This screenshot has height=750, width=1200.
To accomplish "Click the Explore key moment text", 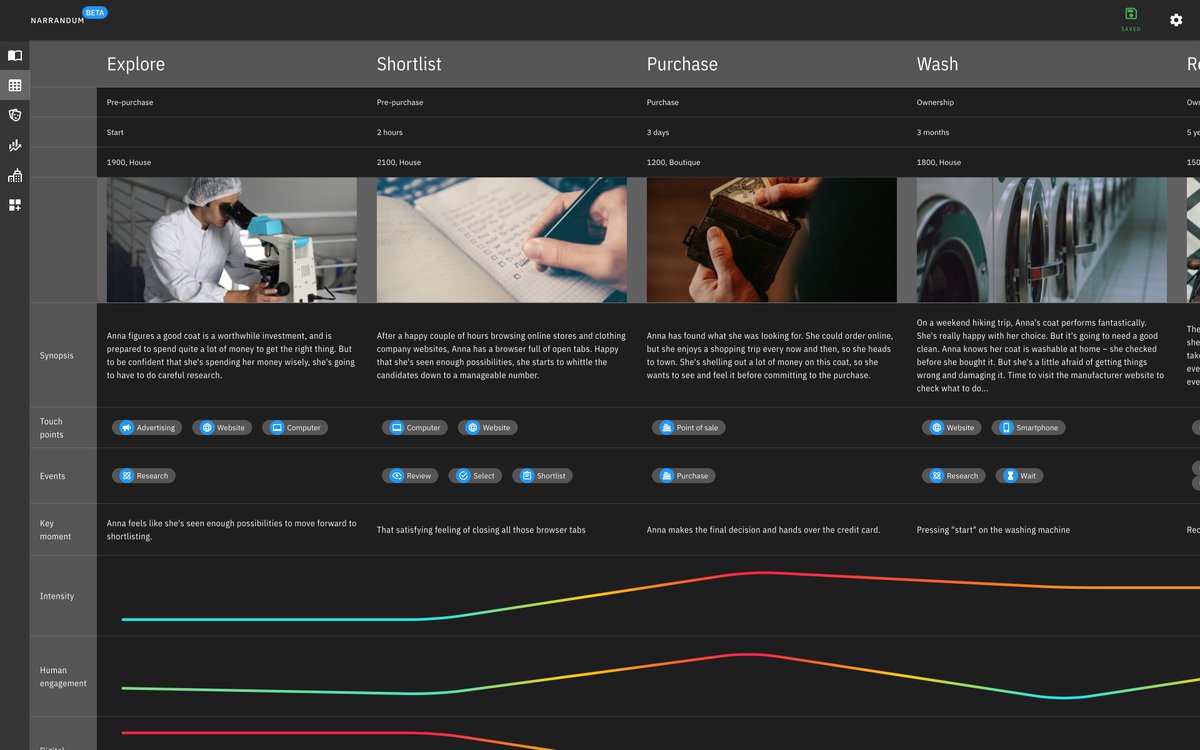I will coord(231,530).
